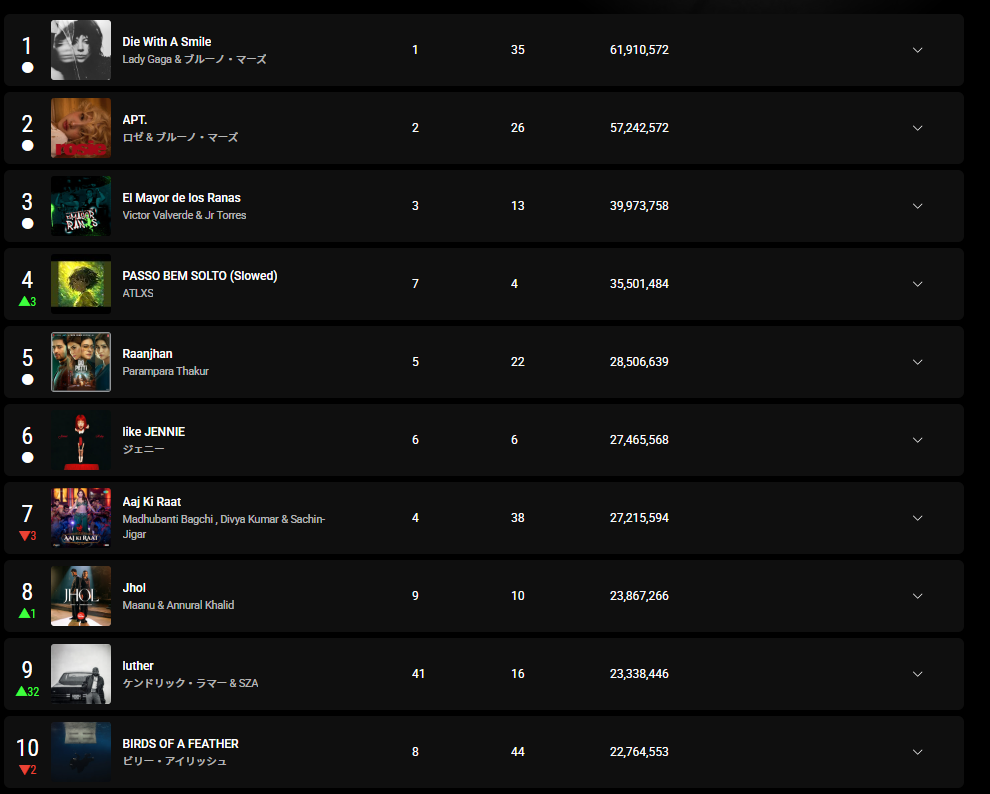Click the green up-3 arrow at rank 4
990x794 pixels.
(x=27, y=301)
